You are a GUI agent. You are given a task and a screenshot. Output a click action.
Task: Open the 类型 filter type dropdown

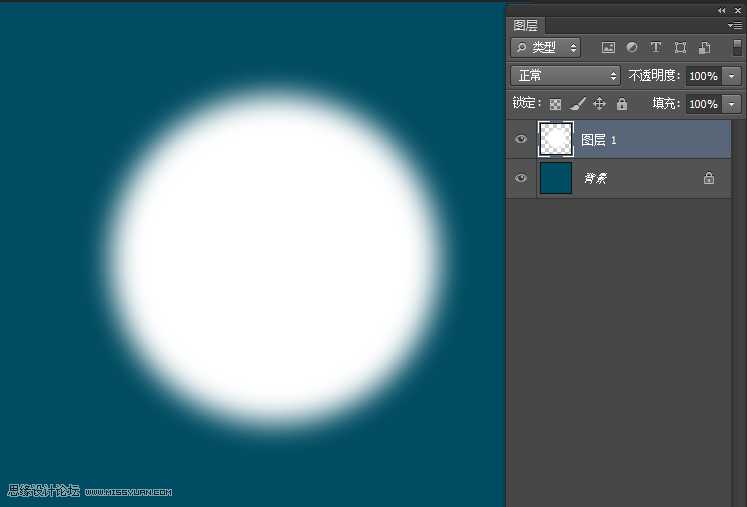coord(546,47)
